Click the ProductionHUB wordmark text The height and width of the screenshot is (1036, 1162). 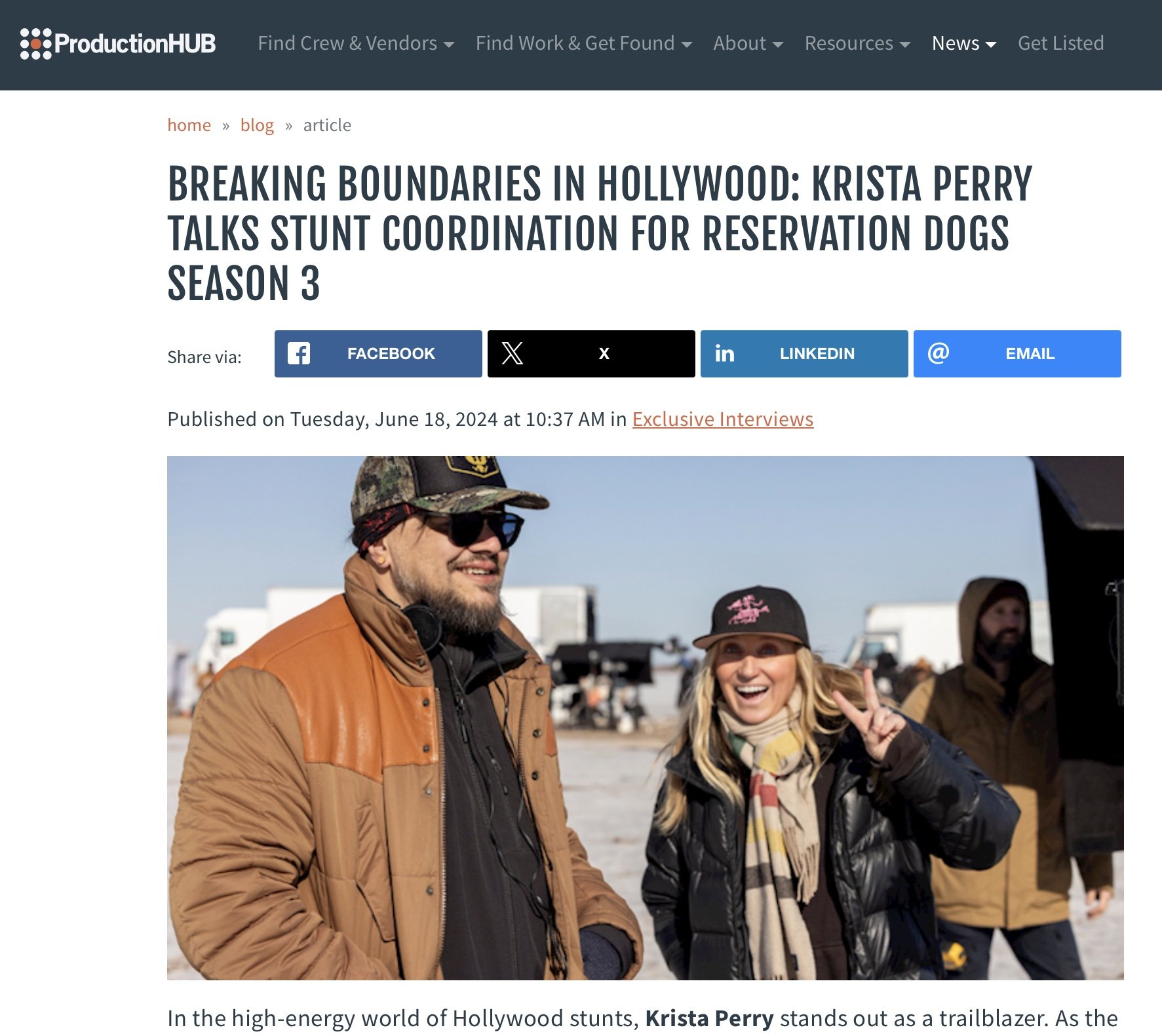point(135,44)
